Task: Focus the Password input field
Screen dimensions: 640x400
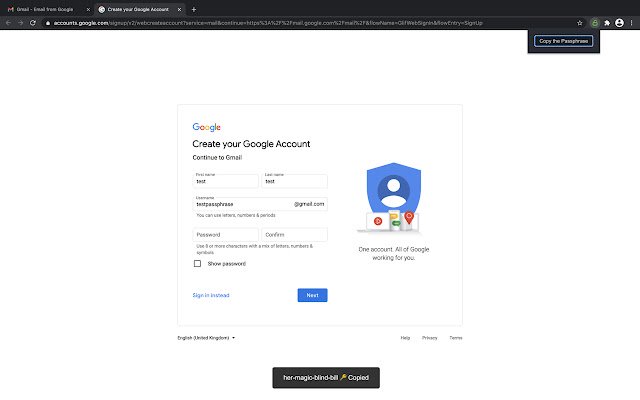Action: pyautogui.click(x=225, y=235)
